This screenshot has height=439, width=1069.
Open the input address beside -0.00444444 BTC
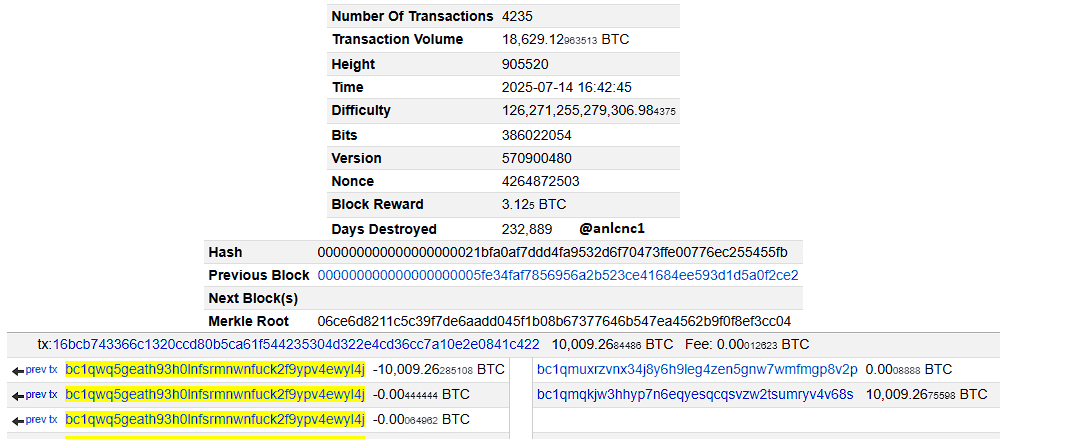click(215, 394)
